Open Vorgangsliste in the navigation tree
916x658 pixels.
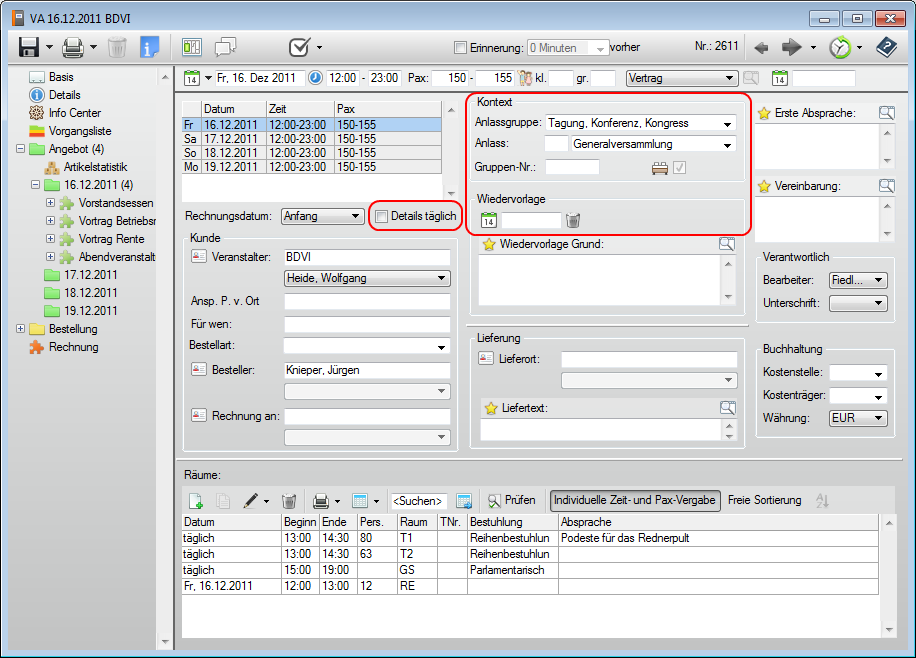pyautogui.click(x=80, y=131)
